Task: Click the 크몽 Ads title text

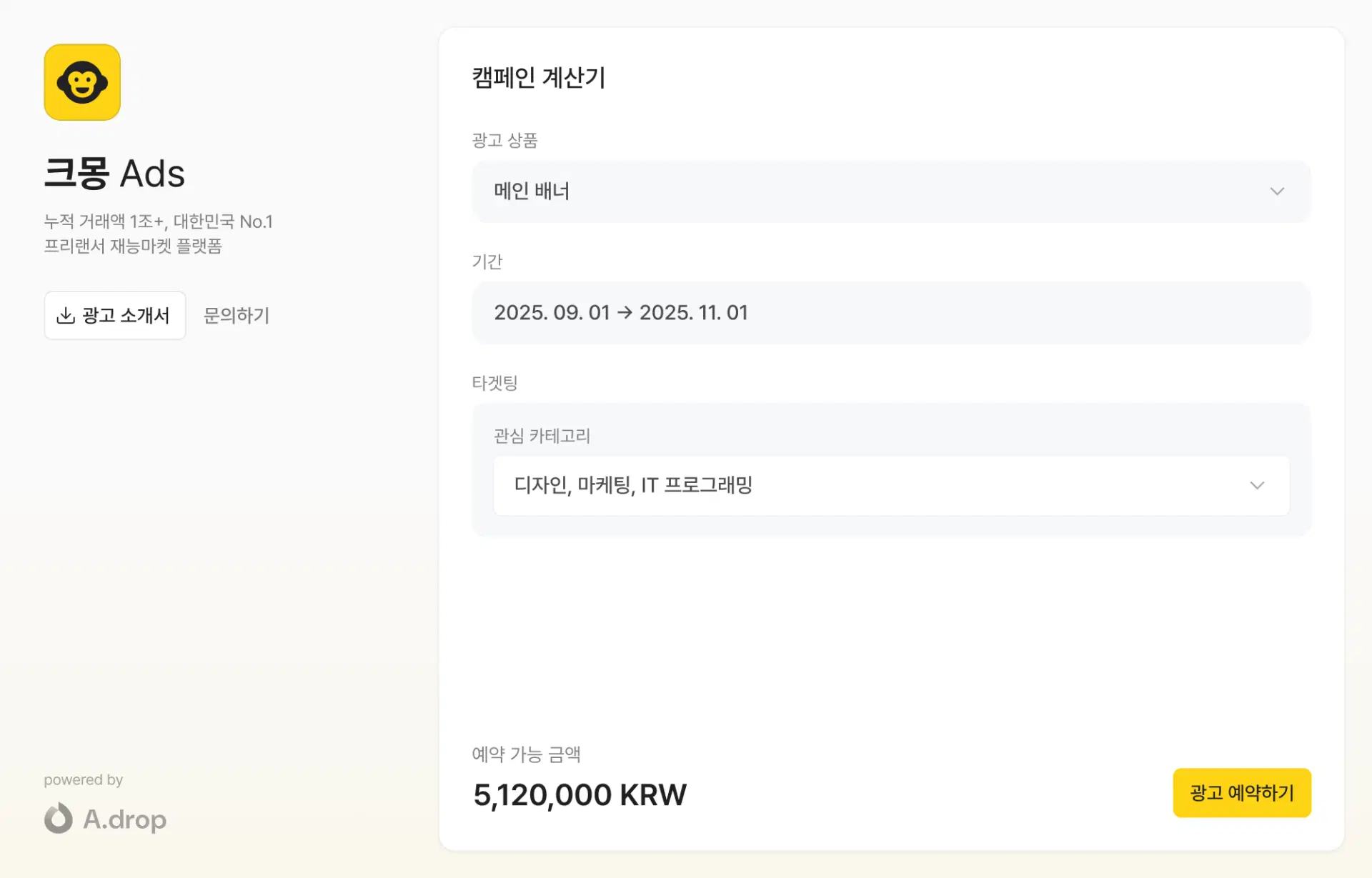Action: 114,174
